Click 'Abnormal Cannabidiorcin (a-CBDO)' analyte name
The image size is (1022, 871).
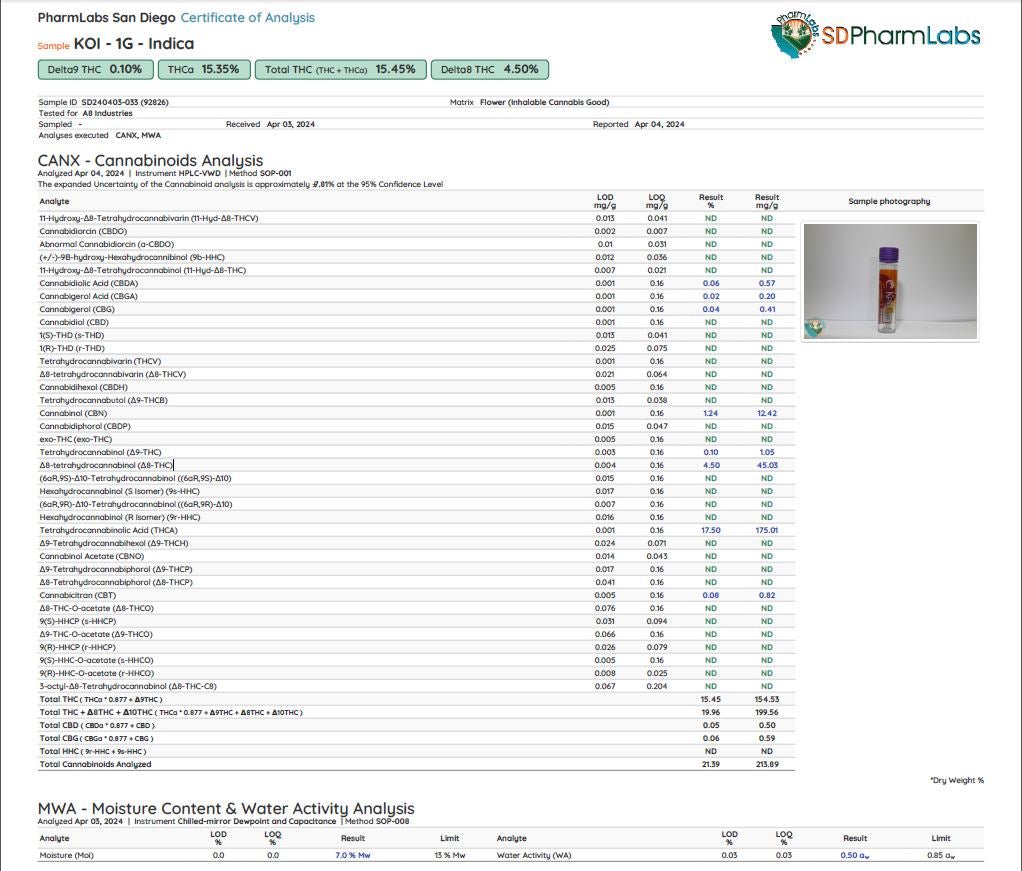coord(107,244)
